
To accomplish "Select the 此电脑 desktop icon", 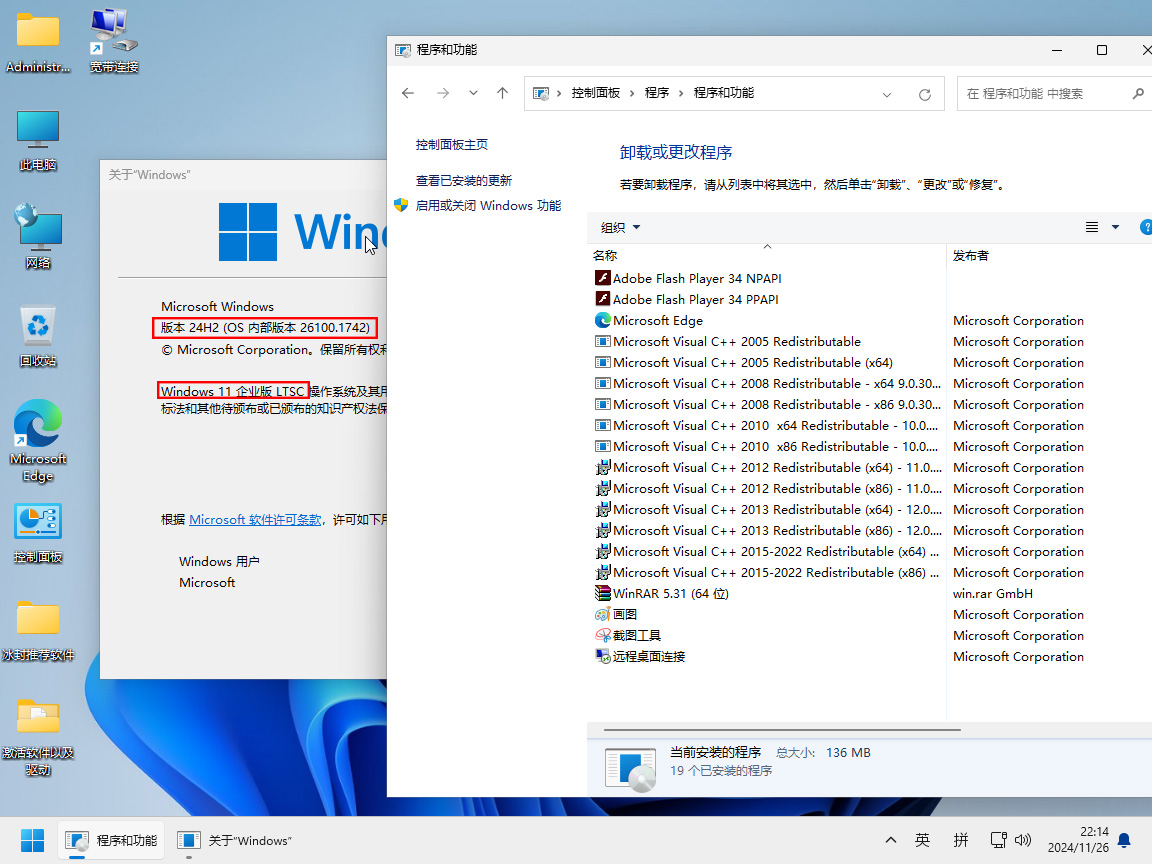I will click(37, 140).
